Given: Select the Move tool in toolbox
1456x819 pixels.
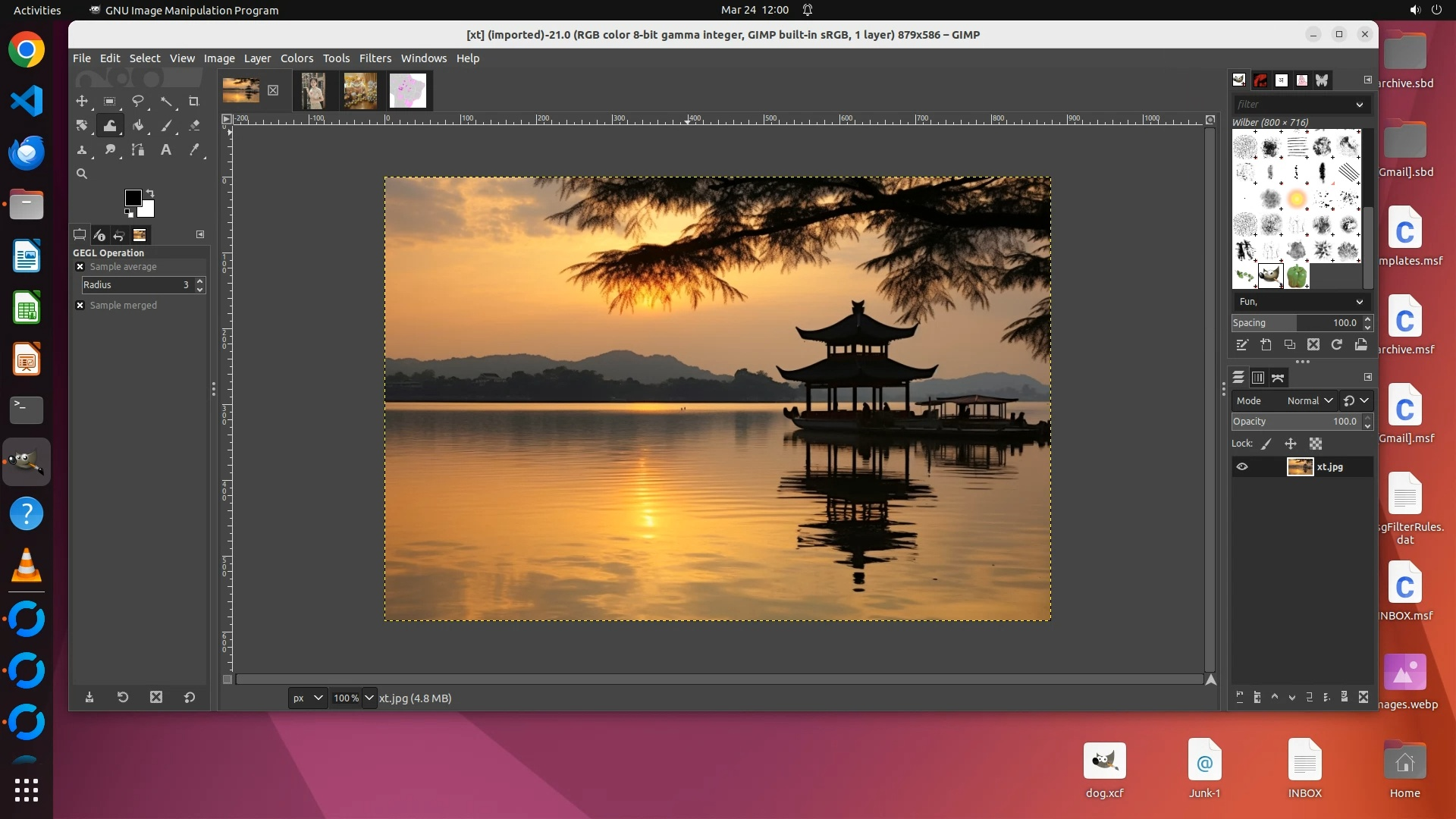Looking at the screenshot, I should [82, 101].
